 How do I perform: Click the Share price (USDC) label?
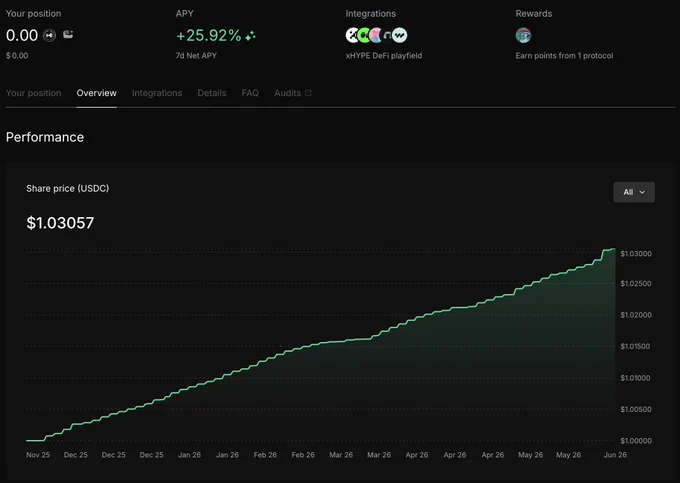pos(68,188)
